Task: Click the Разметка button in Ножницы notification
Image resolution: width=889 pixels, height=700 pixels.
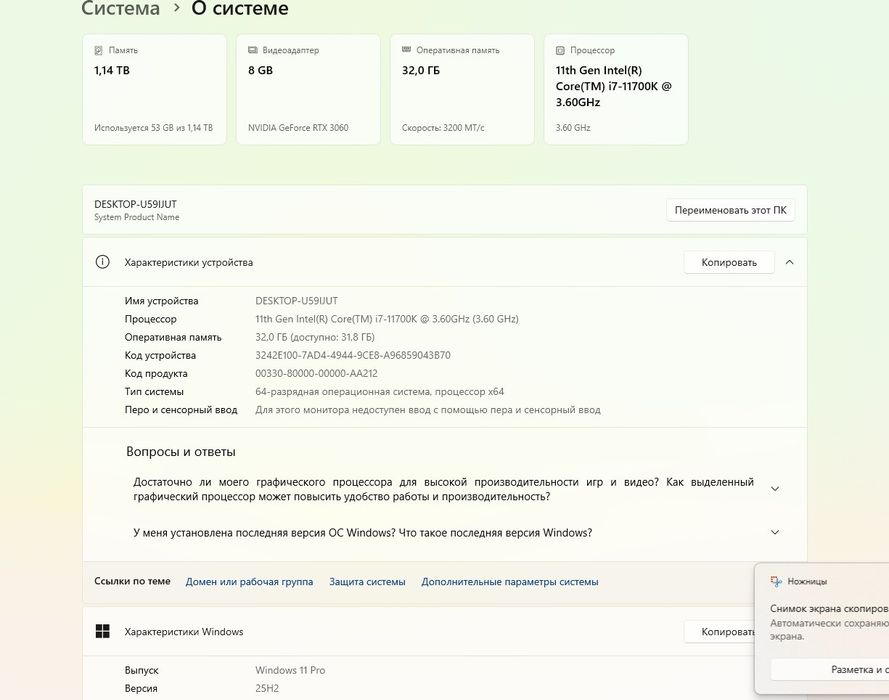Action: click(x=829, y=669)
